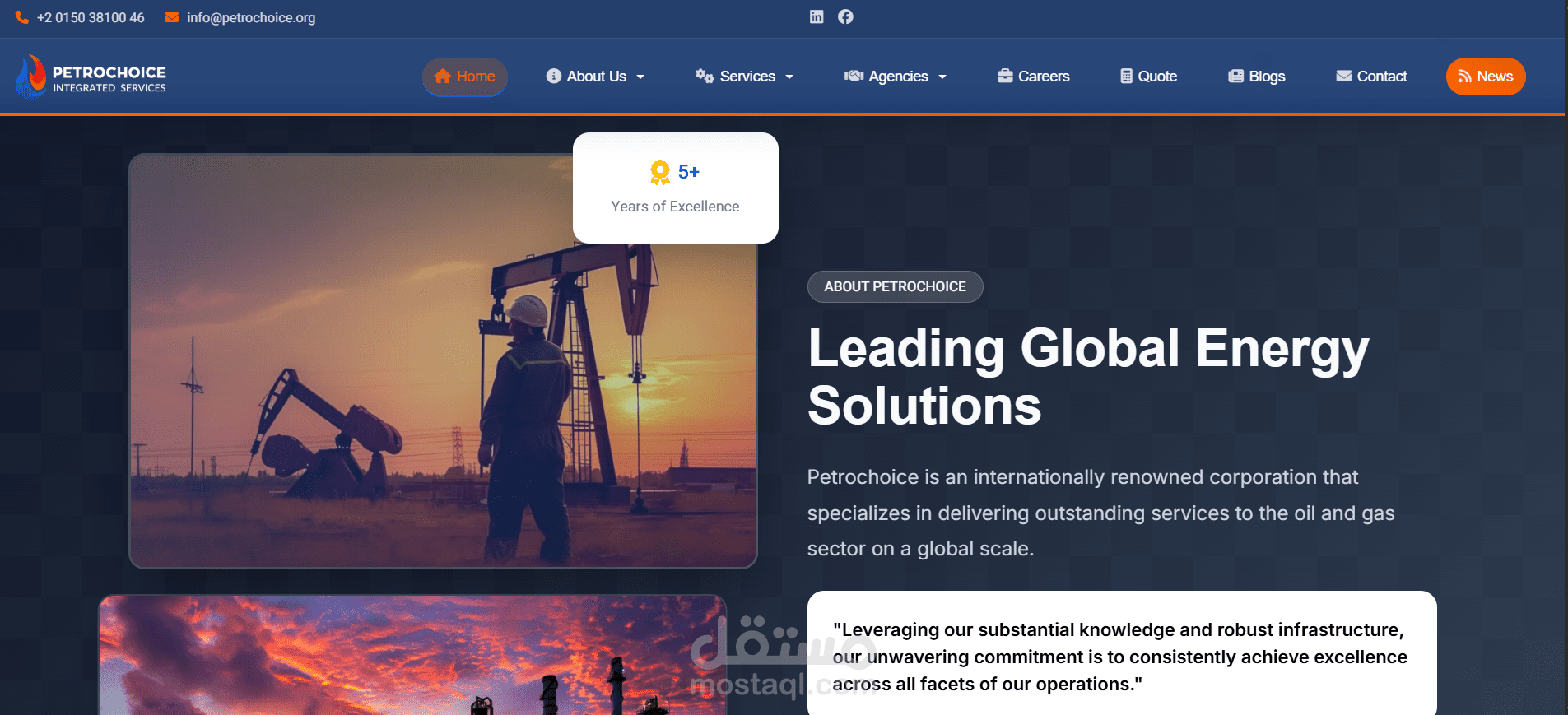Click the Years of Excellence card
The image size is (1568, 715).
point(676,188)
